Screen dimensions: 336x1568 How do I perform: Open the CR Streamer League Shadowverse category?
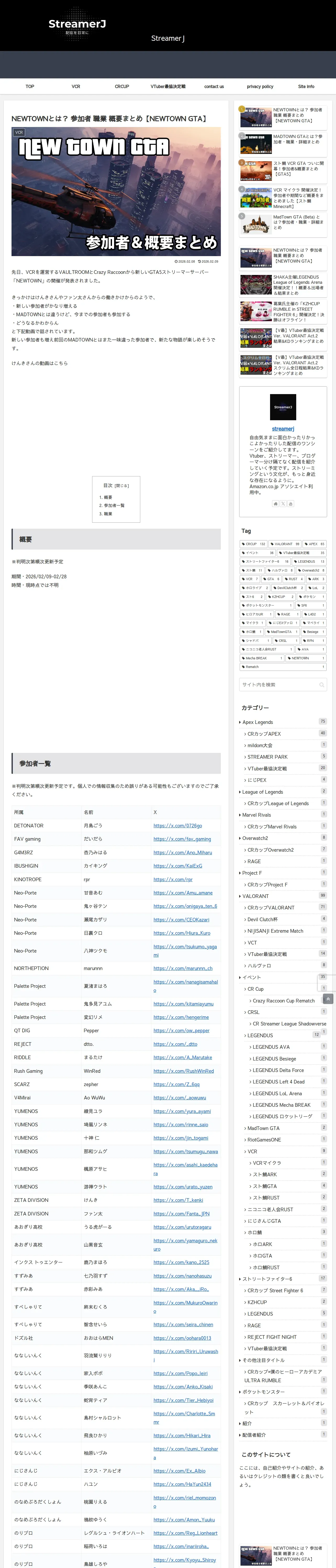(289, 1024)
